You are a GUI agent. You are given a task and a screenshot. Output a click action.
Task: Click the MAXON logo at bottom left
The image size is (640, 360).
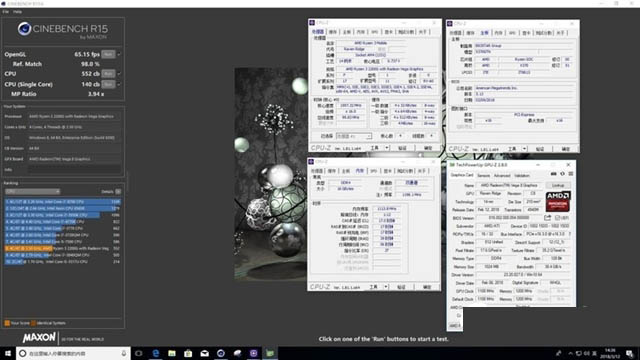[x=39, y=338]
